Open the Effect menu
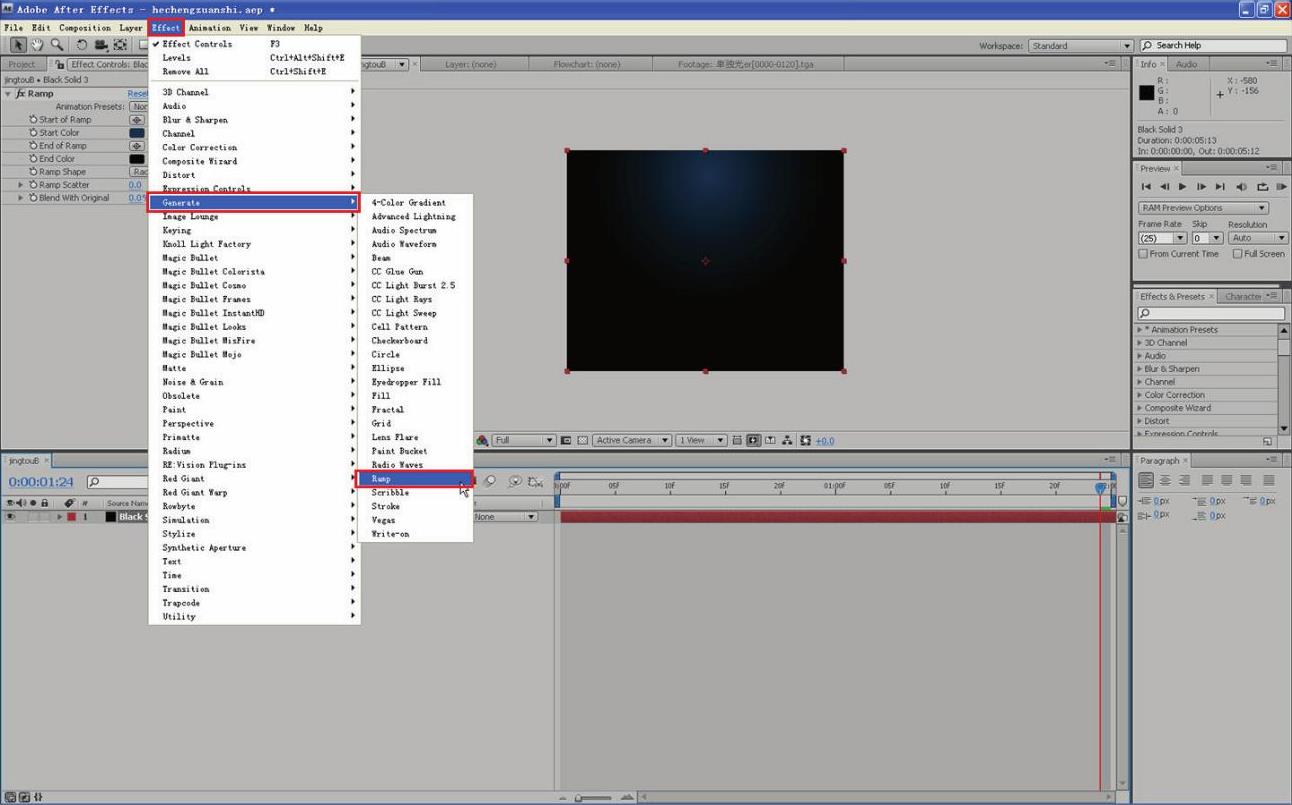This screenshot has width=1292, height=805. (x=166, y=28)
